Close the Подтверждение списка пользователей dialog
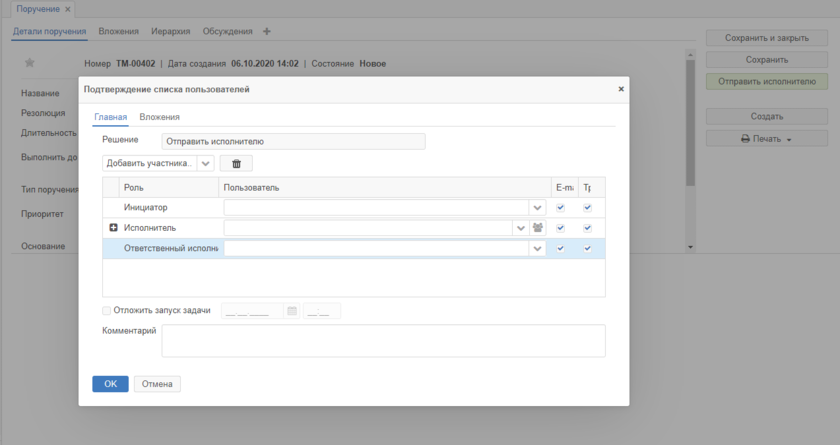This screenshot has height=445, width=840. 620,89
